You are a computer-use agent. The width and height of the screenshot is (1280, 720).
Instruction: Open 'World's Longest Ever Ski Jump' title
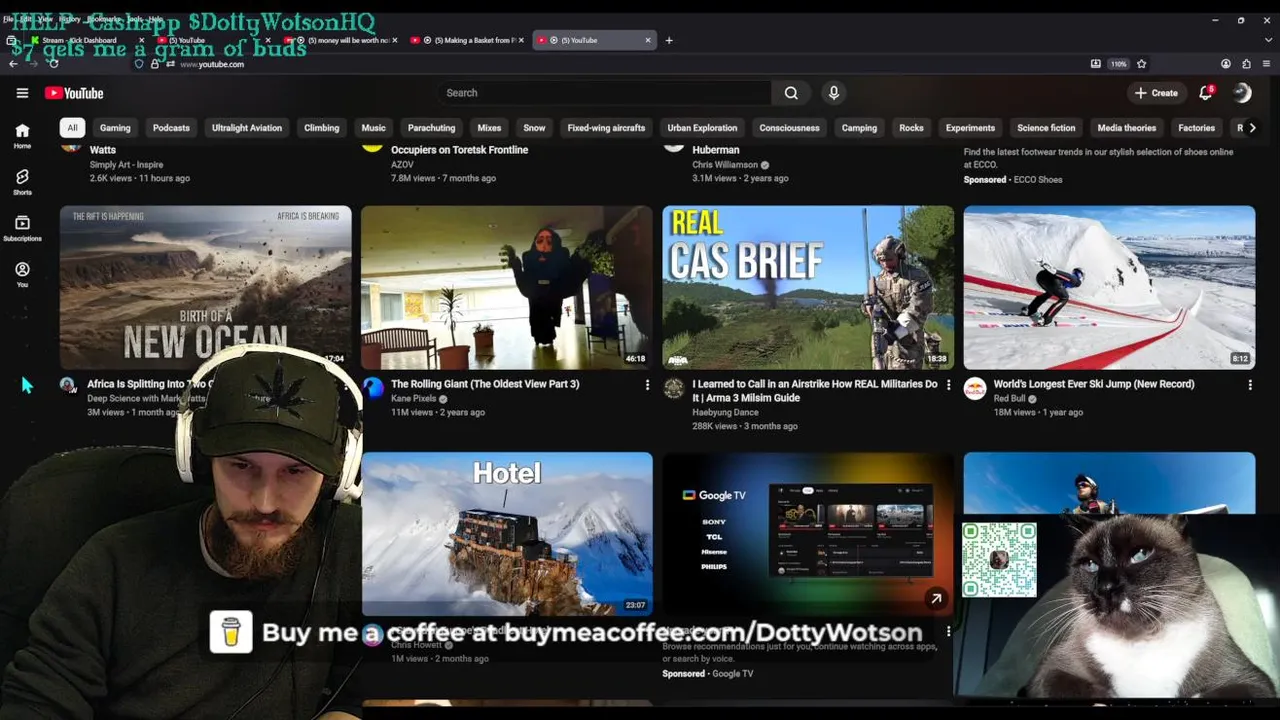tap(1094, 384)
